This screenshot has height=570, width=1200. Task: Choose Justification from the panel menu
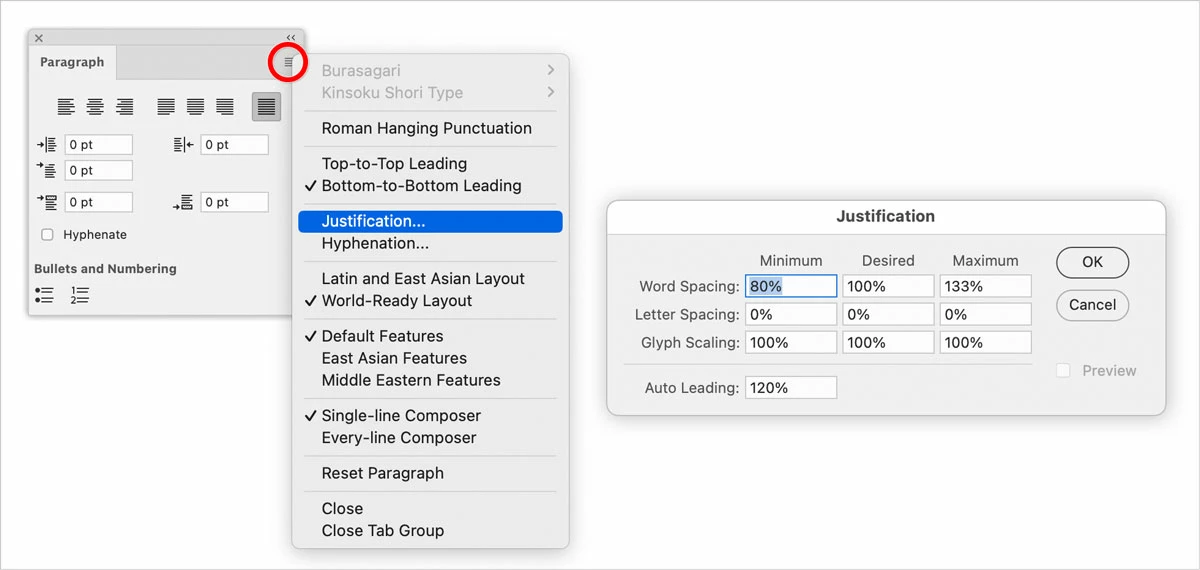pyautogui.click(x=373, y=221)
